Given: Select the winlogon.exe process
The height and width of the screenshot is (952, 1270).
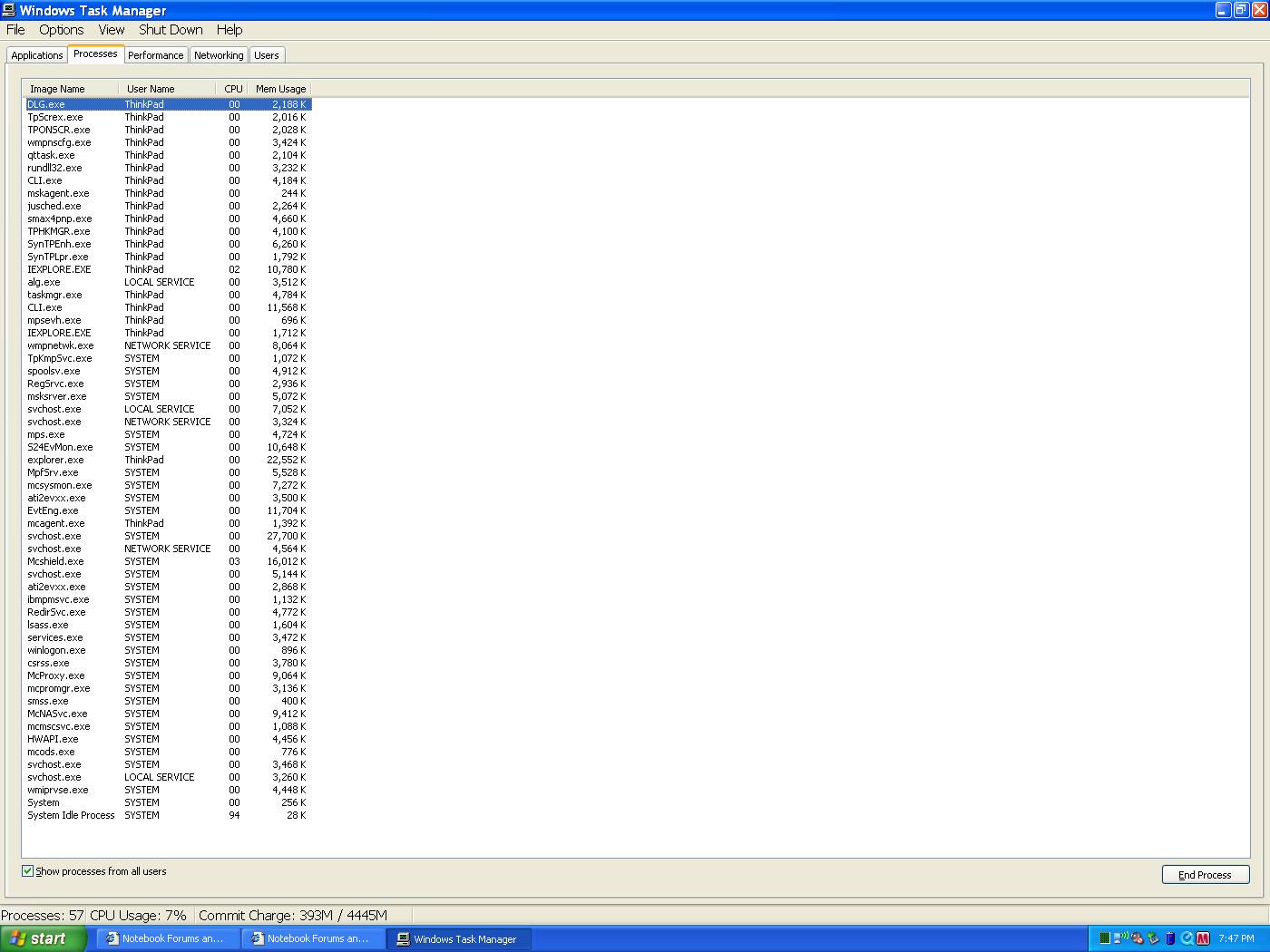Looking at the screenshot, I should (169, 650).
